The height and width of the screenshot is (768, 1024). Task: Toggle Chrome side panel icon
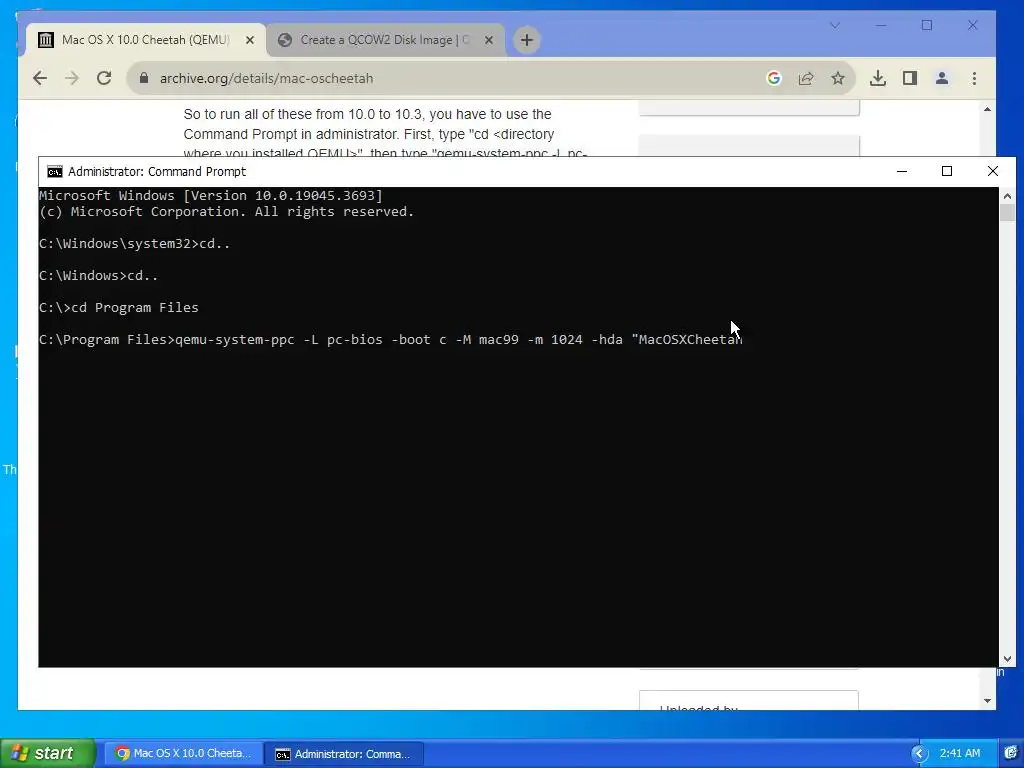pyautogui.click(x=910, y=78)
